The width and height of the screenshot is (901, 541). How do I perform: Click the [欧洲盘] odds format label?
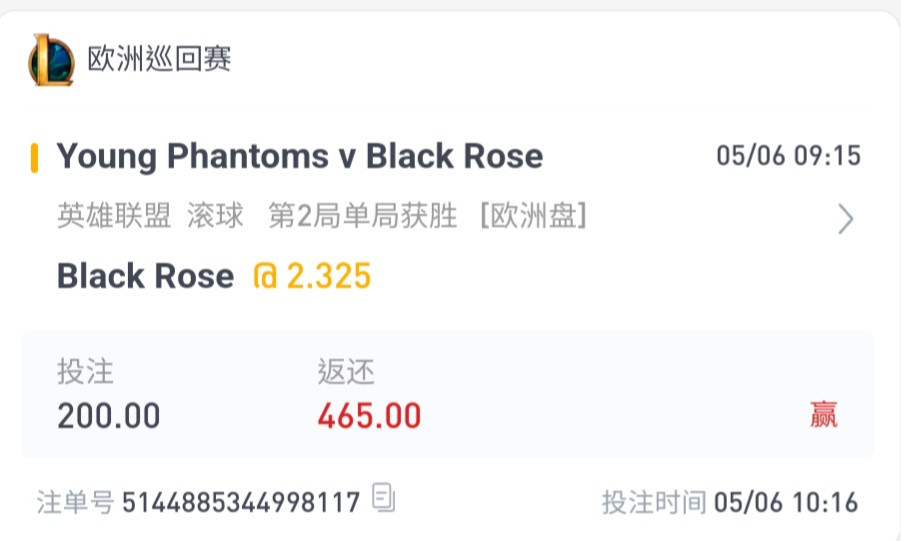533,216
